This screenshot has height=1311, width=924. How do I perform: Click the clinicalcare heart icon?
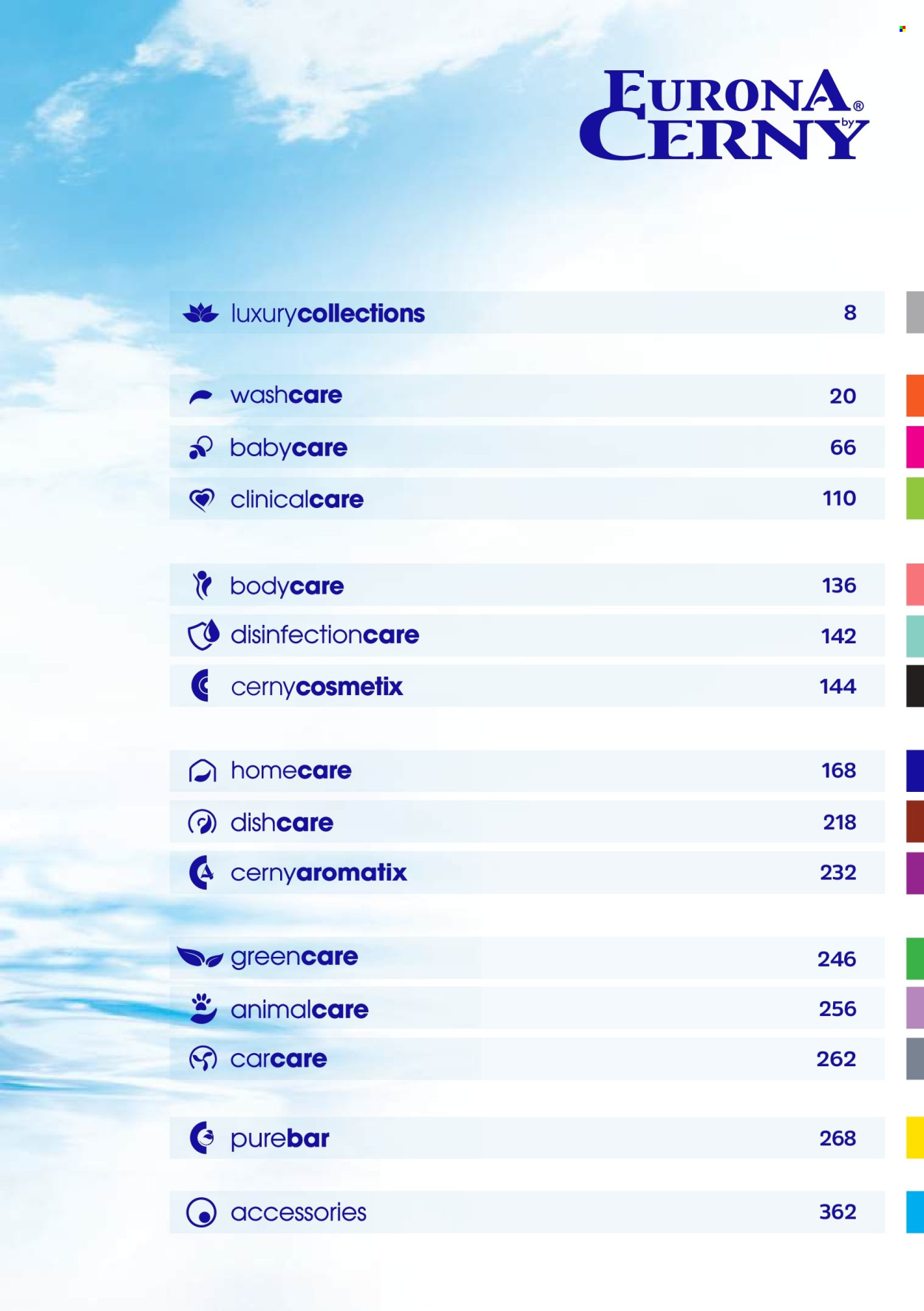(x=202, y=500)
